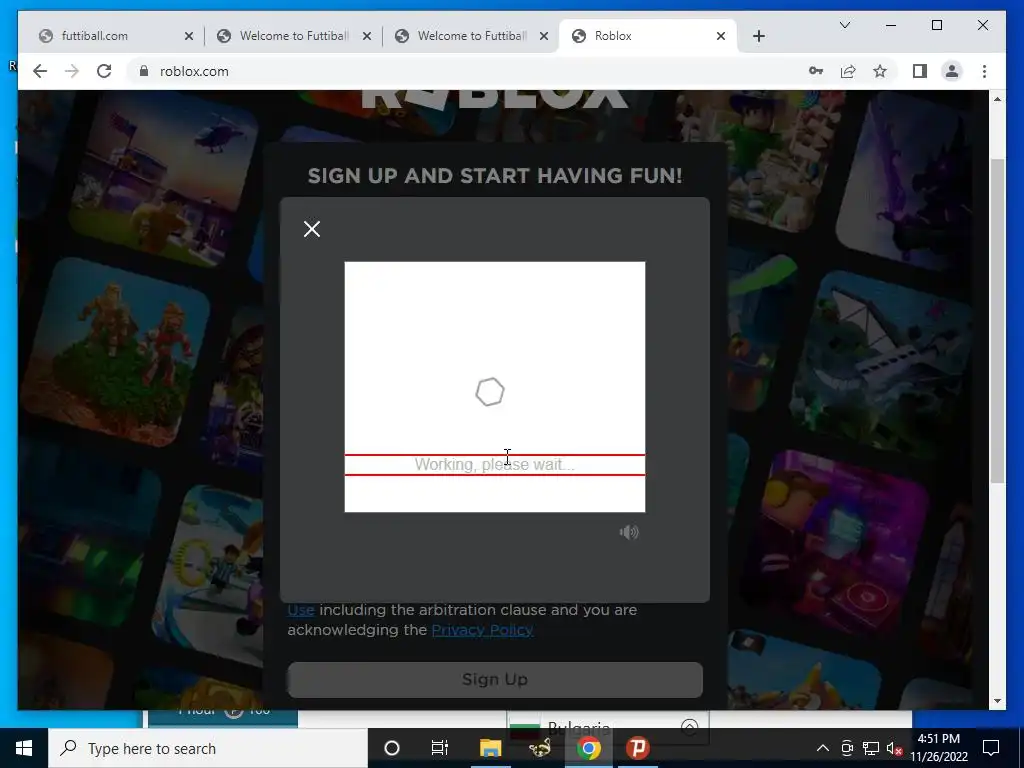Open Chrome's three-dot menu
Image resolution: width=1024 pixels, height=768 pixels.
tap(984, 71)
